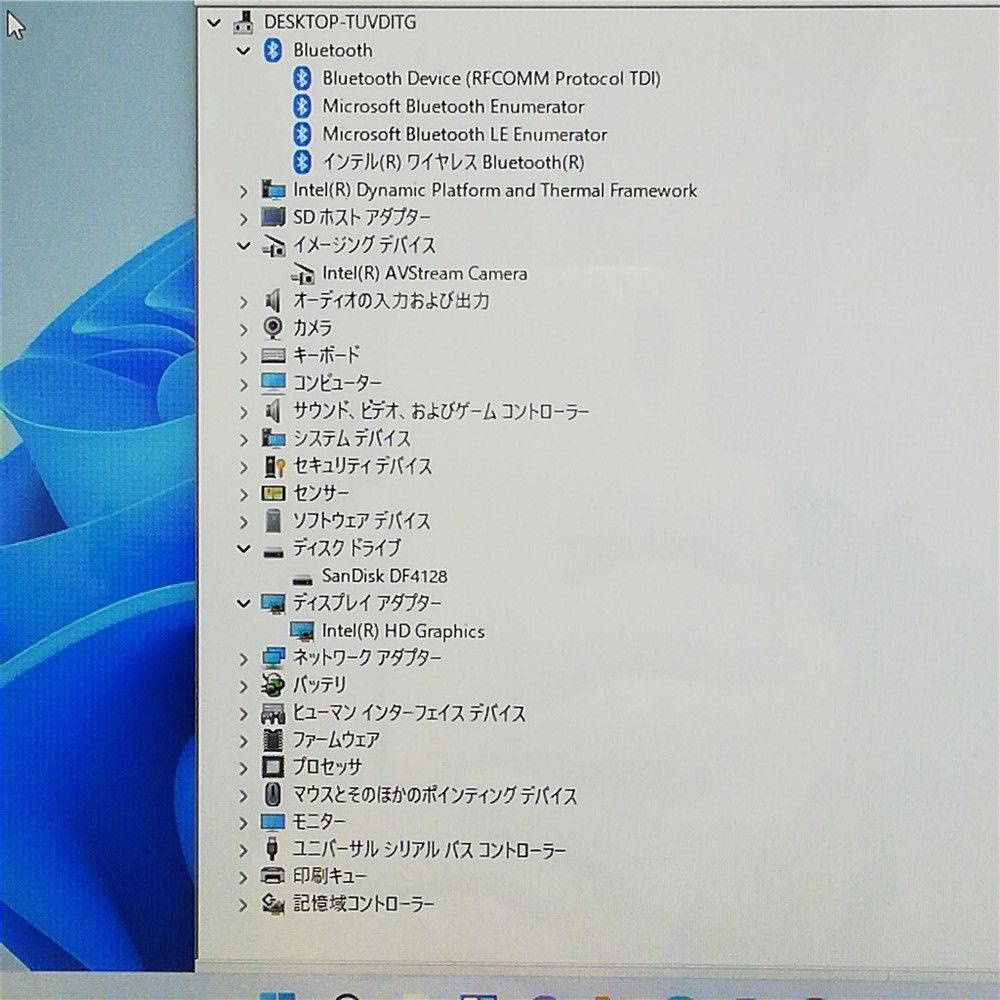Select the 'DESKTOP-TUVDITG' label
The height and width of the screenshot is (1000, 1000).
point(340,22)
